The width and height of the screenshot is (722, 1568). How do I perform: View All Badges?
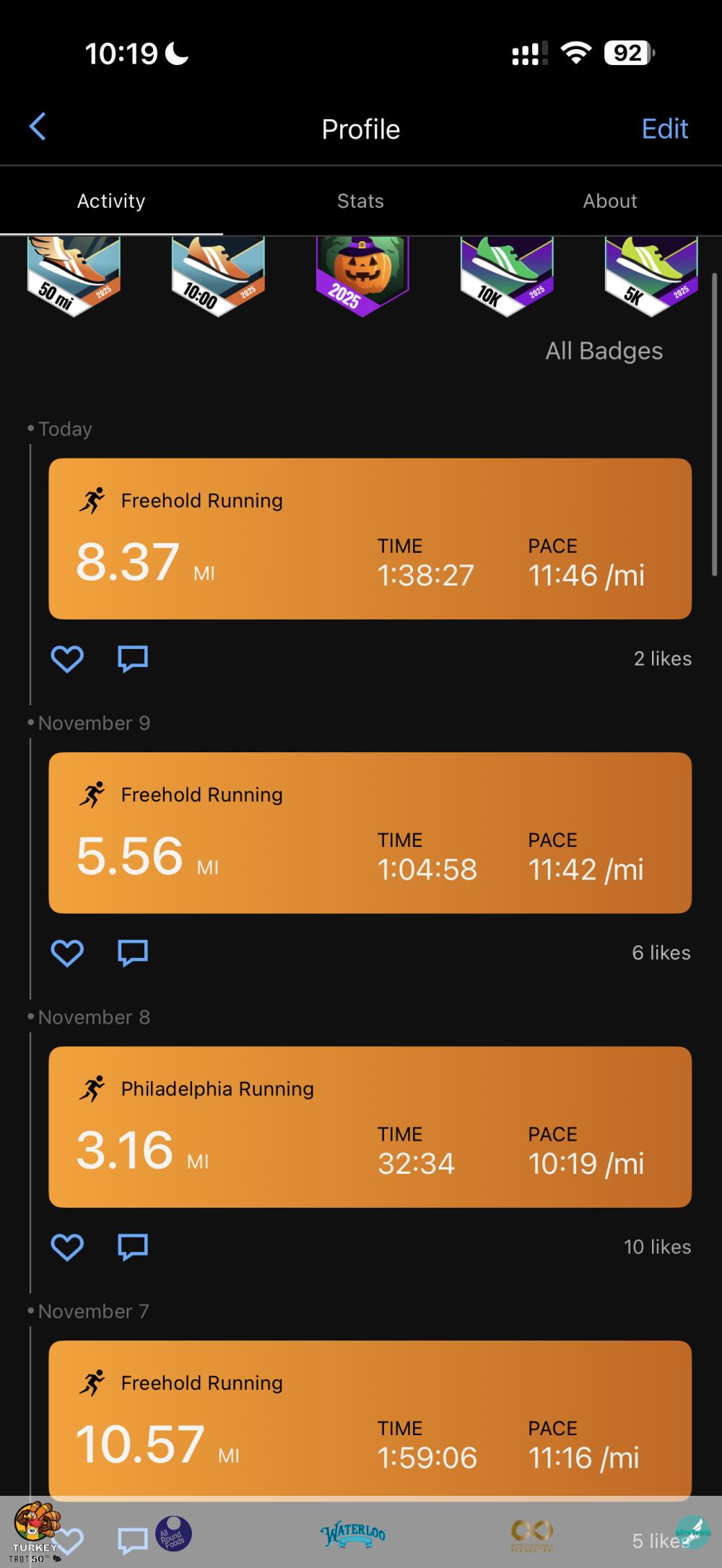604,351
